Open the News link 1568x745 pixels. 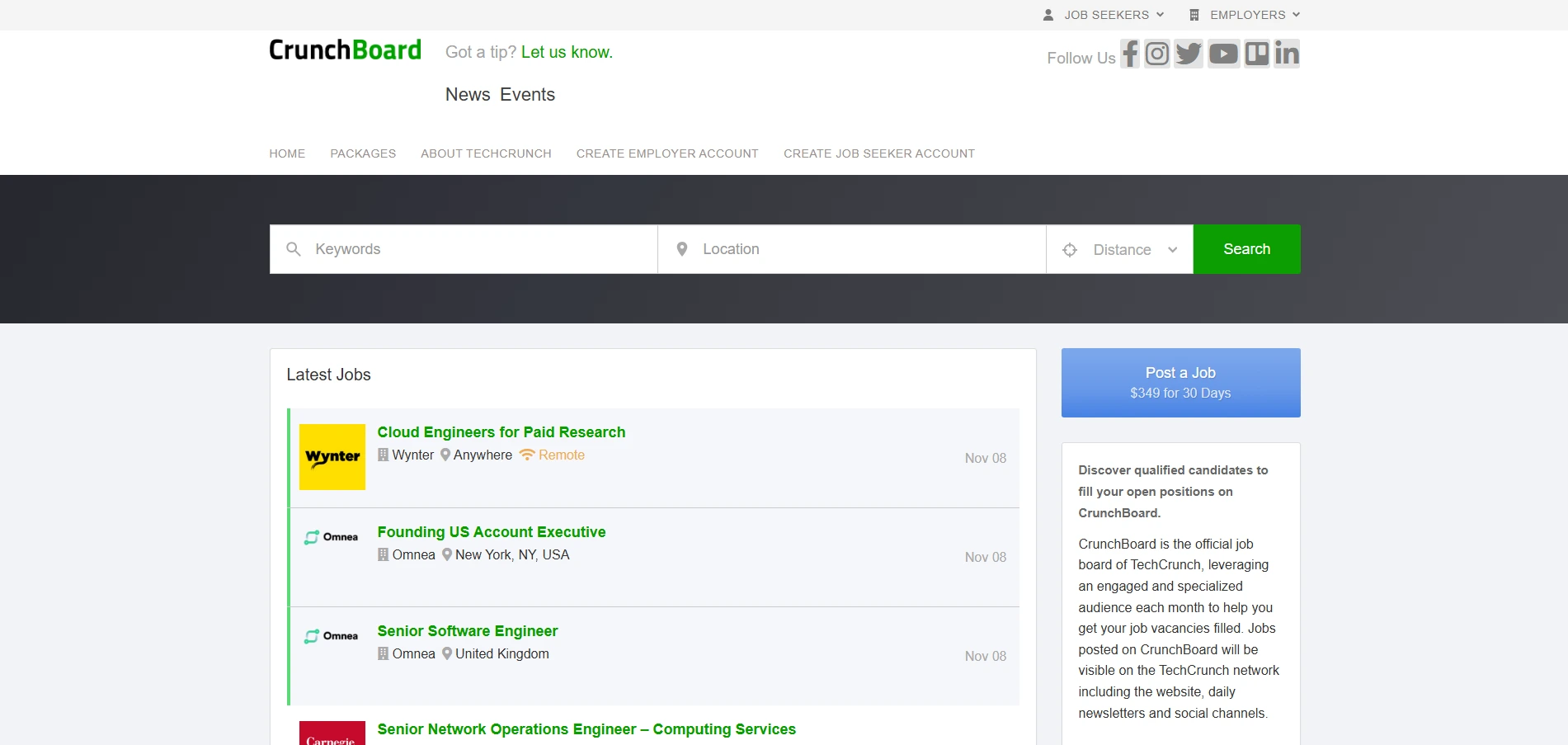468,95
